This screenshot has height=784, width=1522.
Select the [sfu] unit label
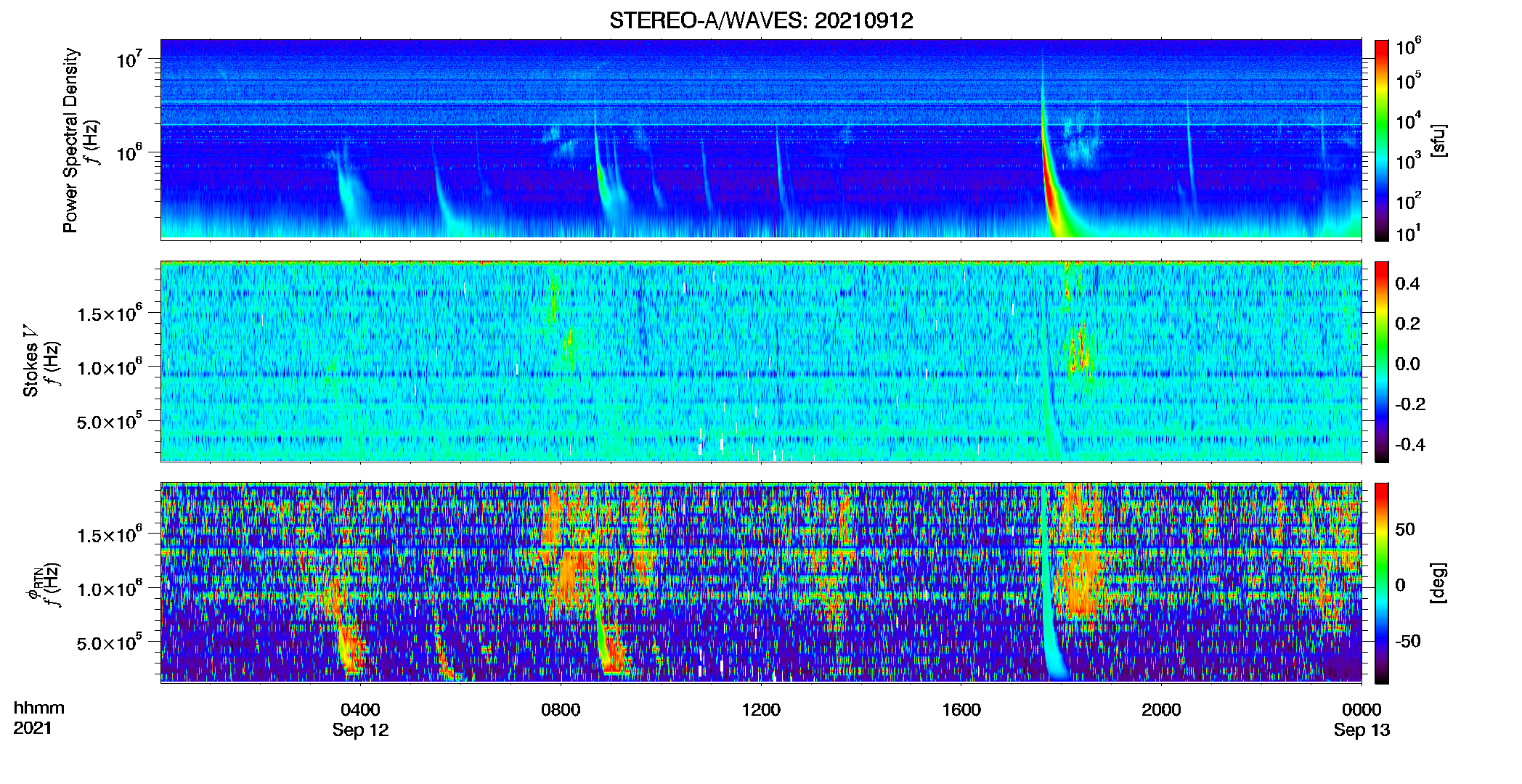coord(1438,140)
